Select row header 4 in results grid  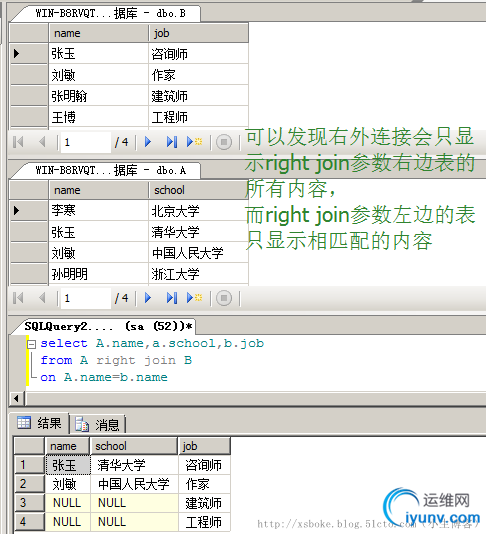click(x=30, y=522)
